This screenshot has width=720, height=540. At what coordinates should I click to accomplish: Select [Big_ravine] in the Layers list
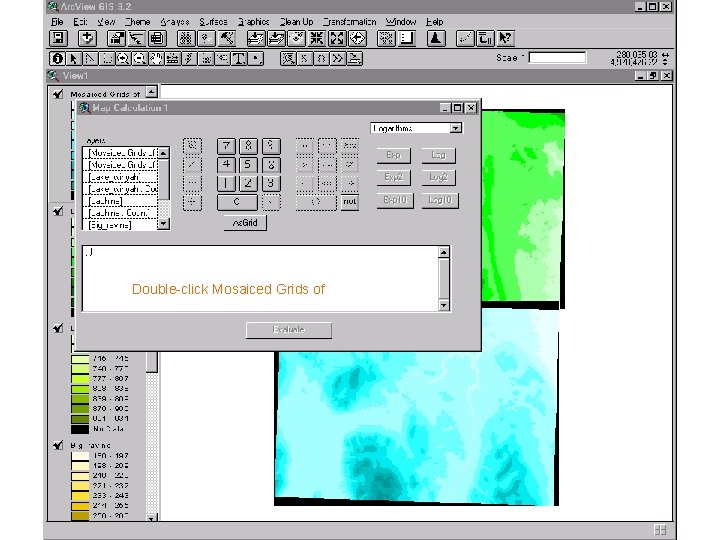click(122, 225)
